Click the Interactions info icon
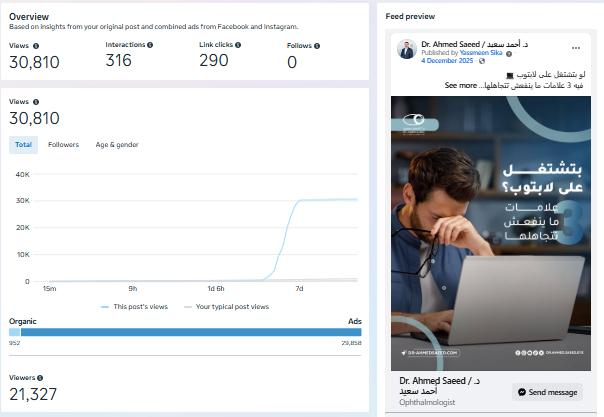This screenshot has height=417, width=604. [x=150, y=45]
